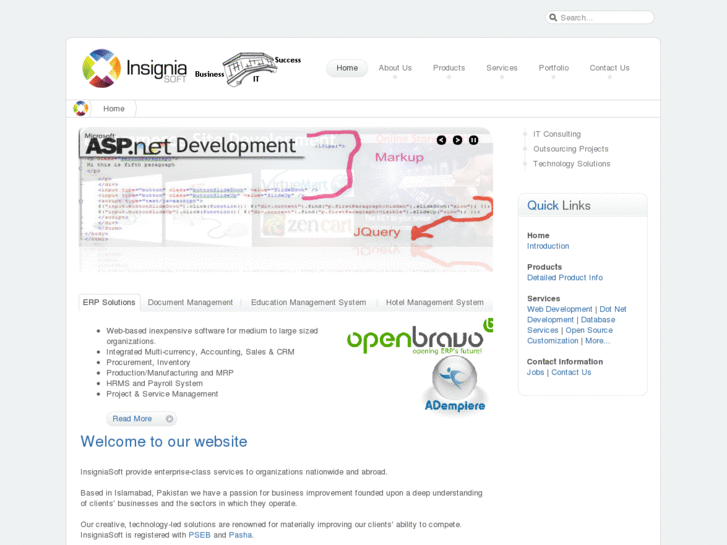Click the Insignia Soft logo
The height and width of the screenshot is (545, 727).
134,69
